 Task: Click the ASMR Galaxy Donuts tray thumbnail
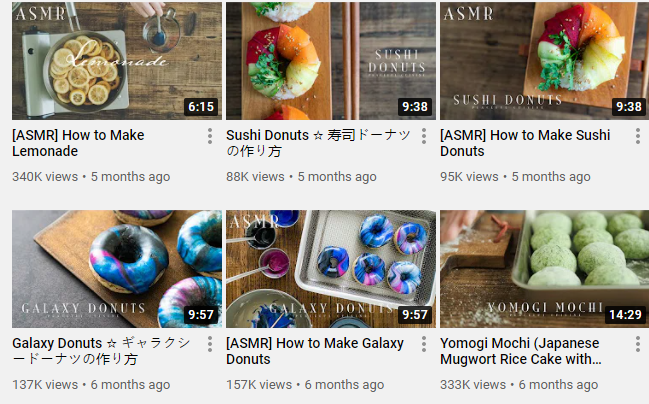[331, 269]
